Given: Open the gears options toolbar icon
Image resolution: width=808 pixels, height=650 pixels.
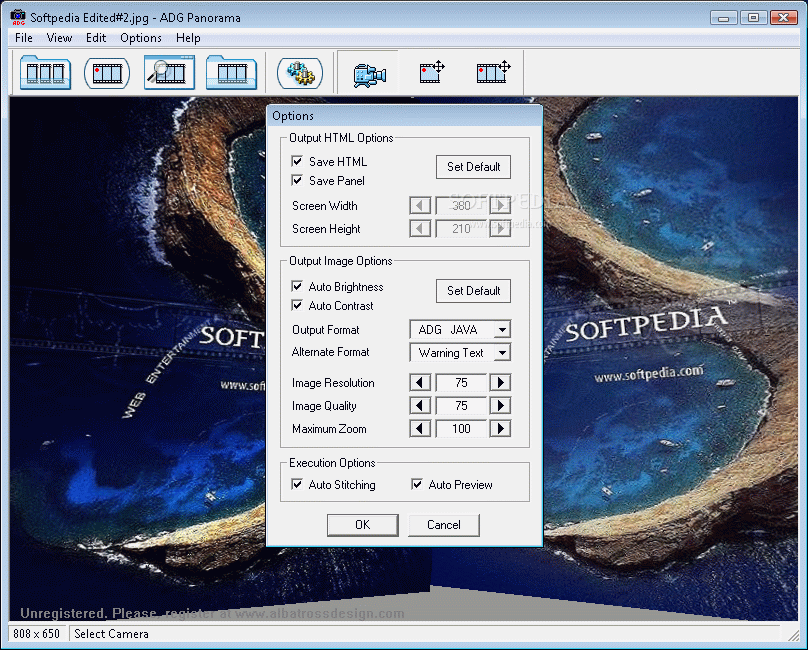Looking at the screenshot, I should point(300,73).
